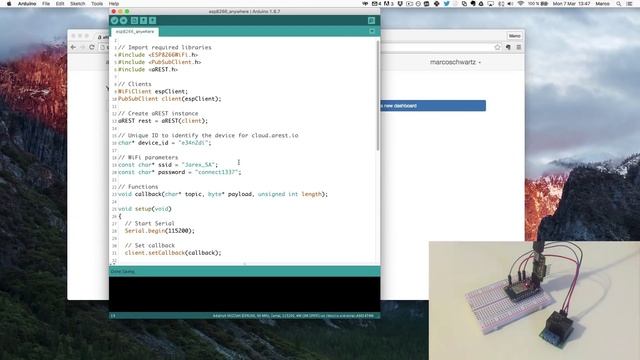Click the Wi-Fi status icon
The height and width of the screenshot is (360, 640).
click(x=520, y=4)
